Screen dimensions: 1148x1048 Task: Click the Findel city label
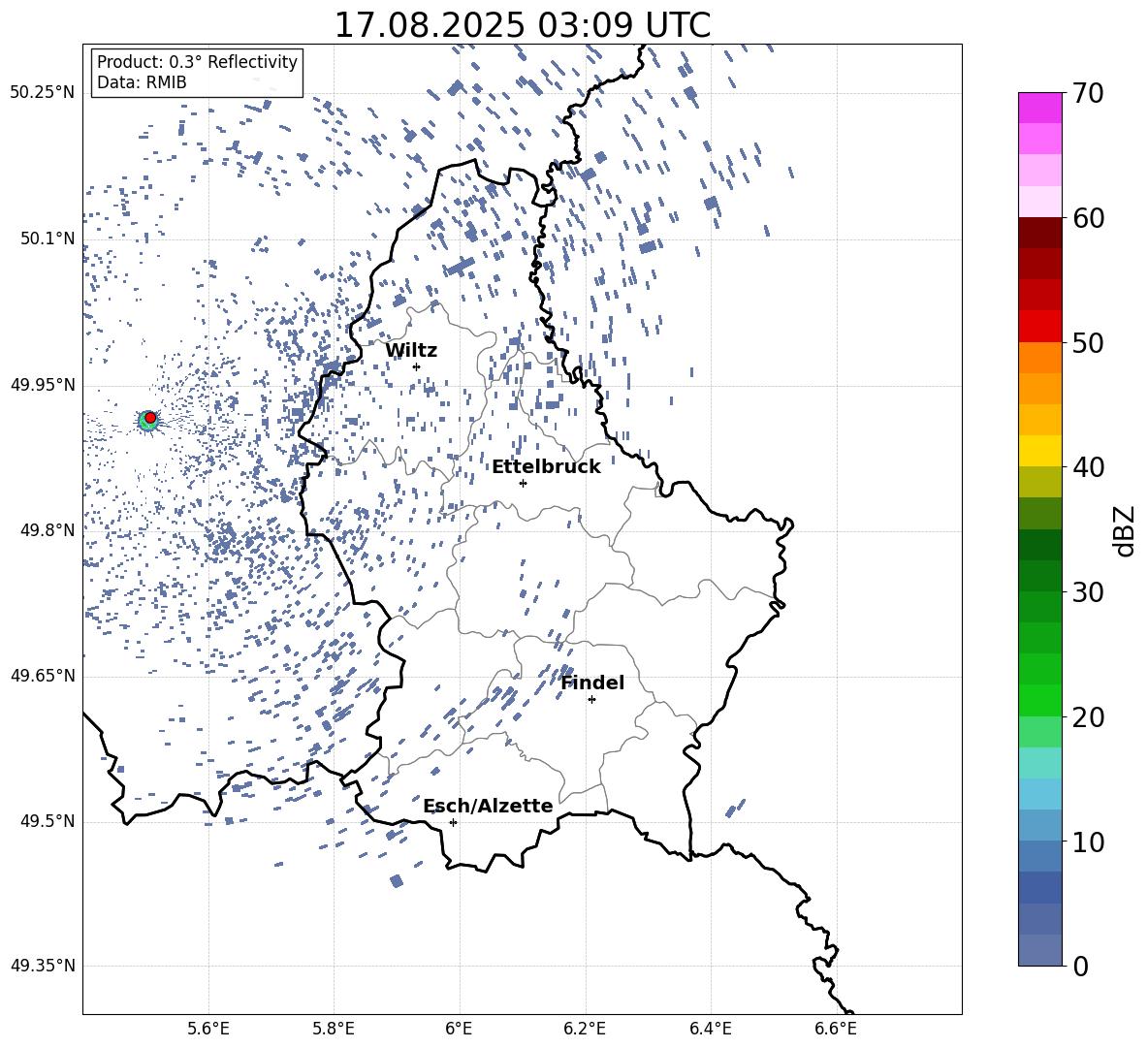593,683
